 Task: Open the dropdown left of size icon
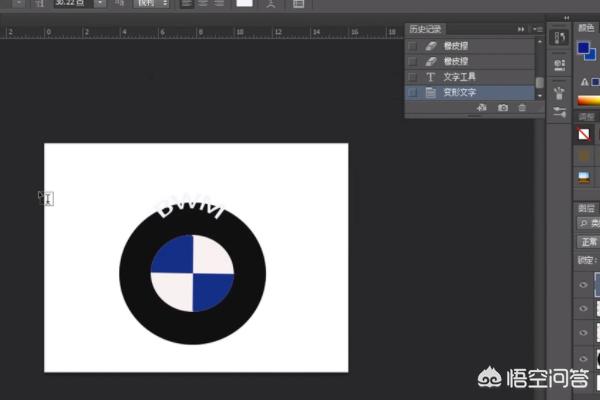(18, 4)
